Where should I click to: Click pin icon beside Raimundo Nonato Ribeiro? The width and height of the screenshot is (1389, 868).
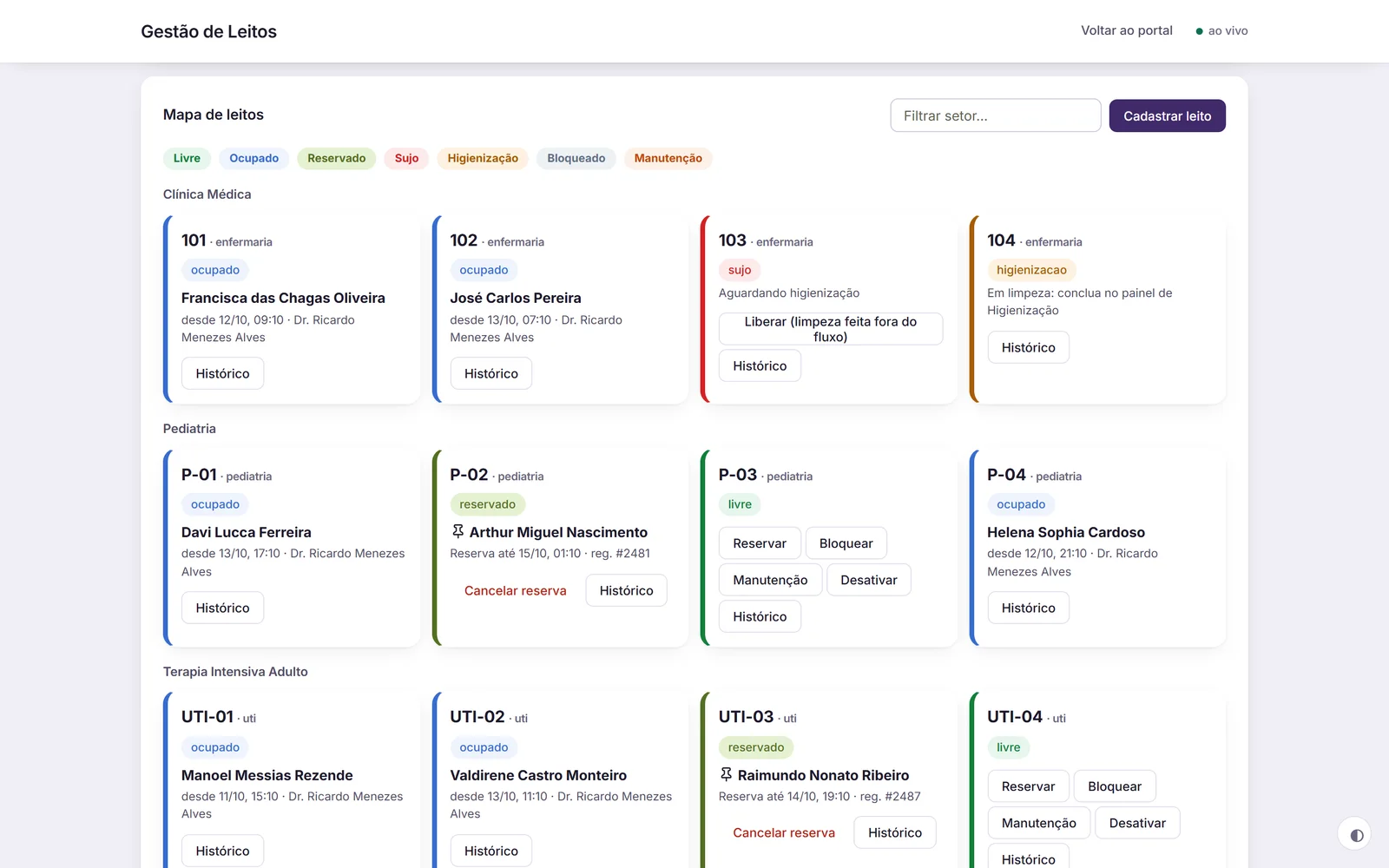(727, 775)
